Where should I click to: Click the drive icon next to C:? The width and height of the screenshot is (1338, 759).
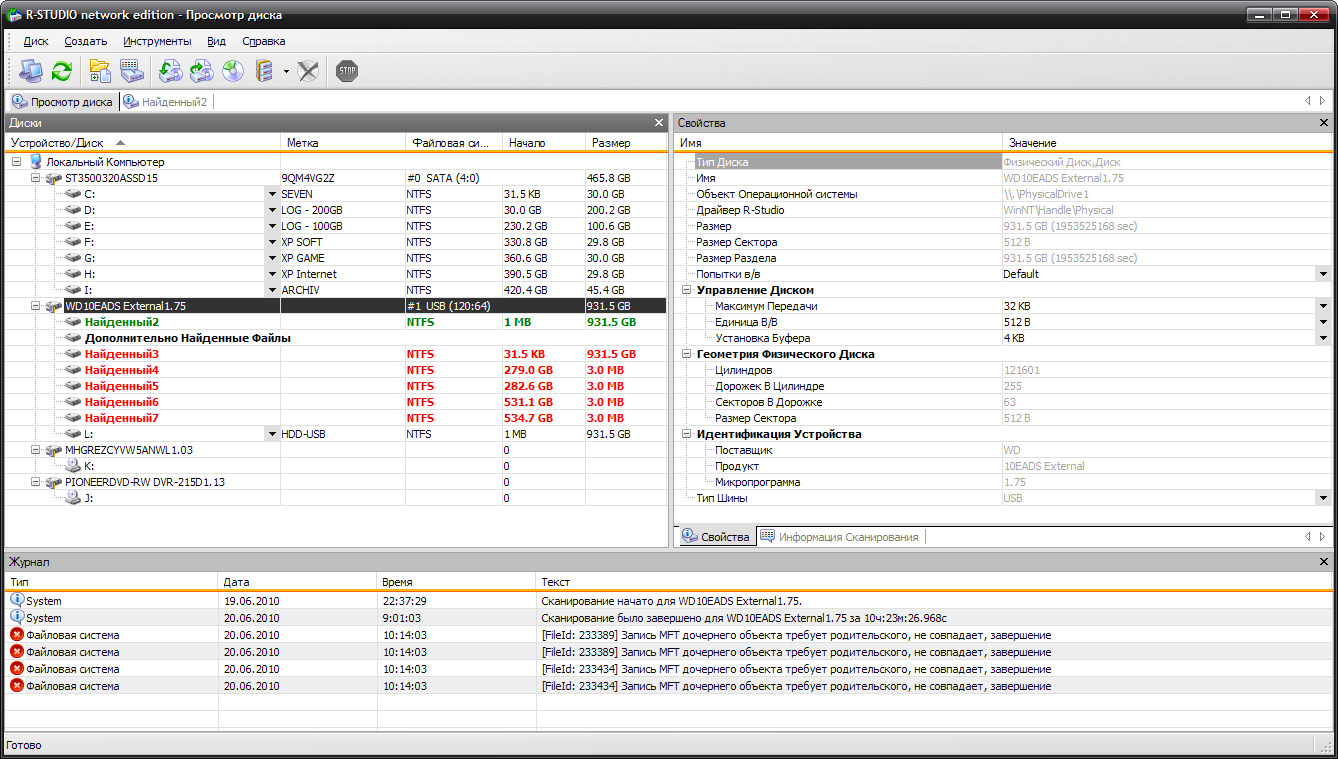72,194
